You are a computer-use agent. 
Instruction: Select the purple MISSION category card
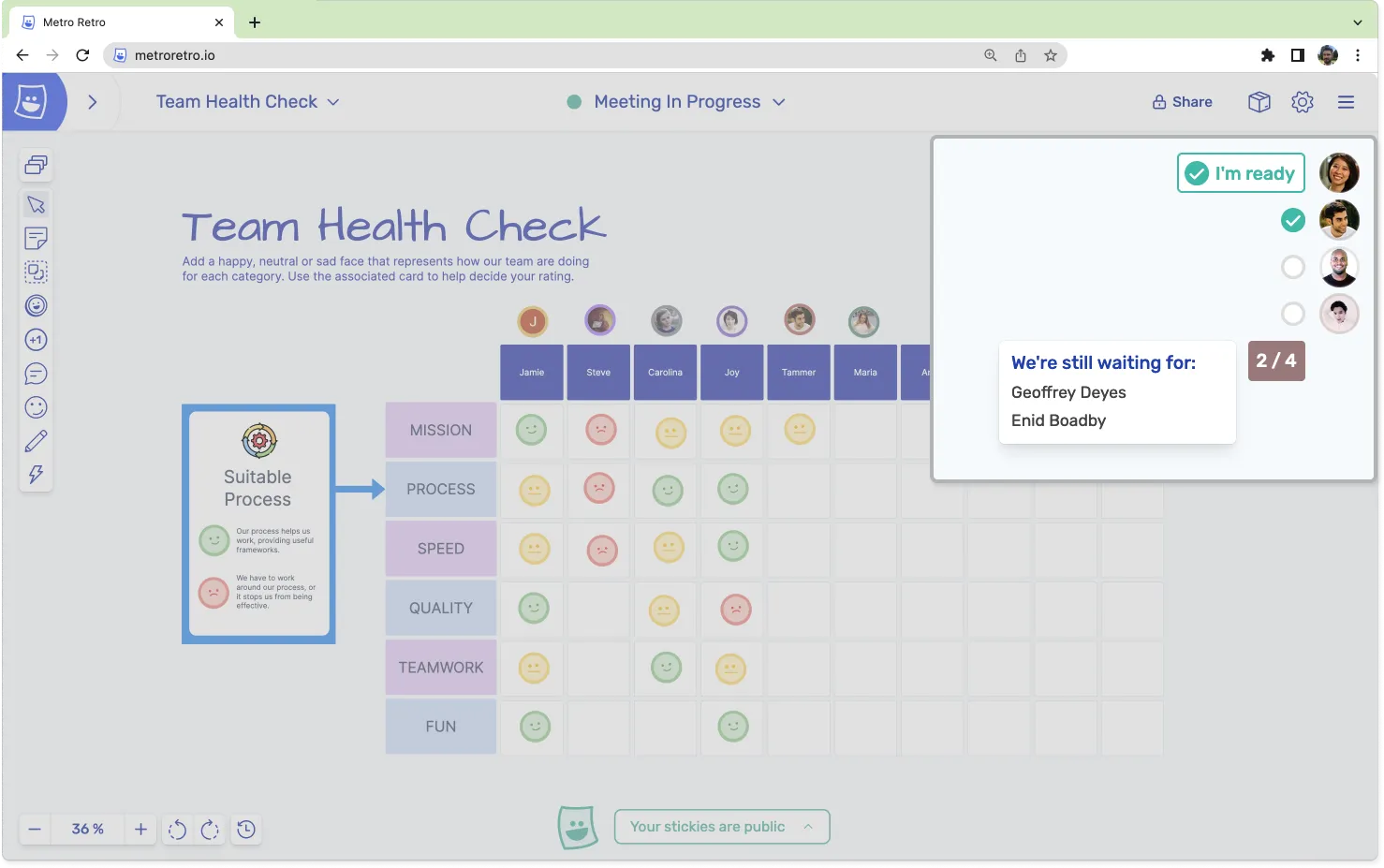click(x=440, y=431)
